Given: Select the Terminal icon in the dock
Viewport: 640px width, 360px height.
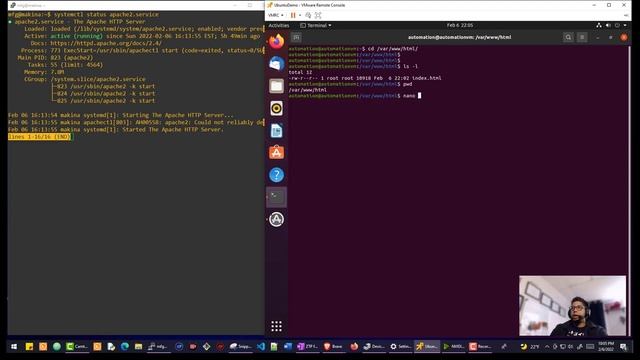Looking at the screenshot, I should click(x=276, y=197).
